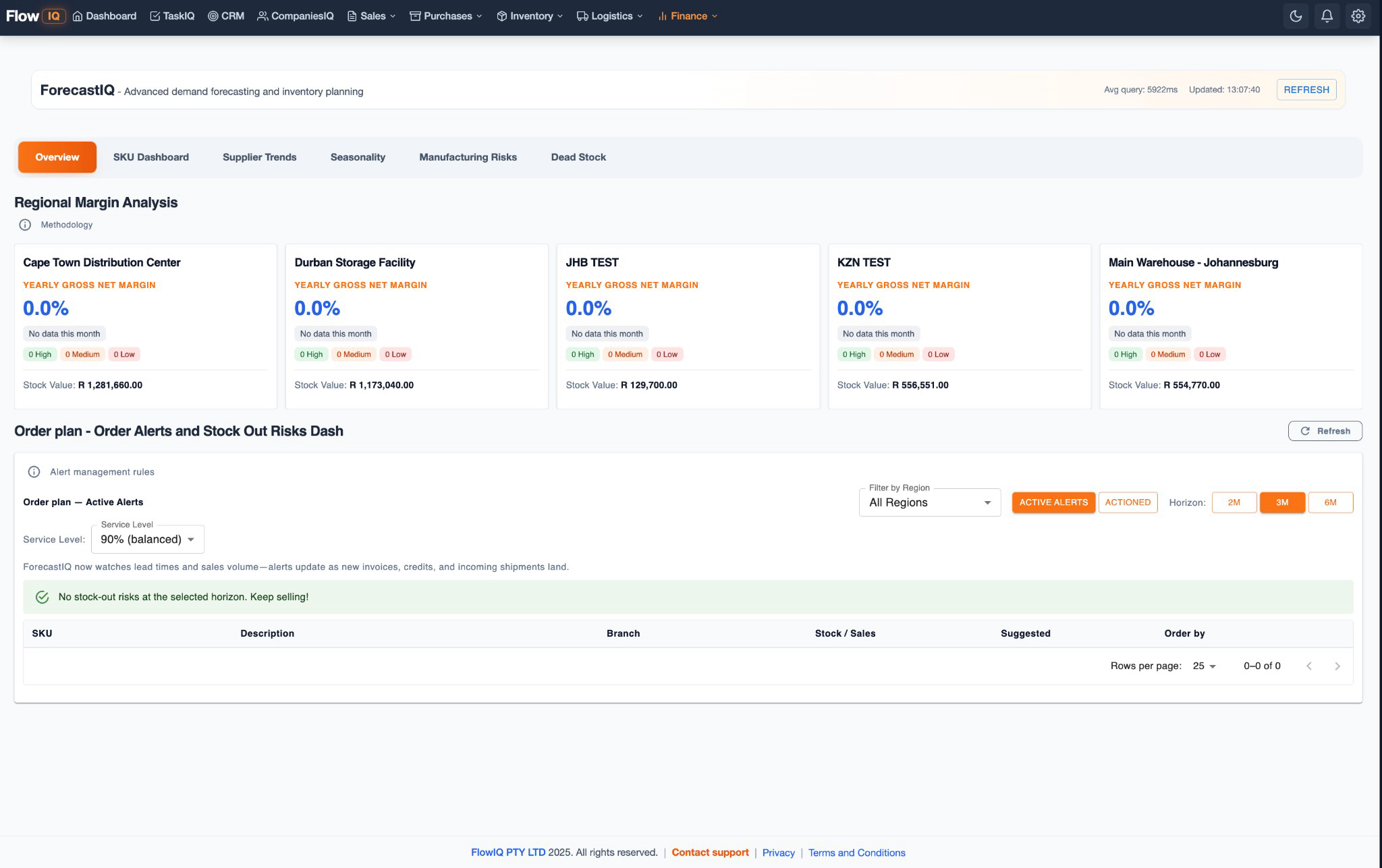
Task: Open the Service Level dropdown
Action: pos(146,538)
